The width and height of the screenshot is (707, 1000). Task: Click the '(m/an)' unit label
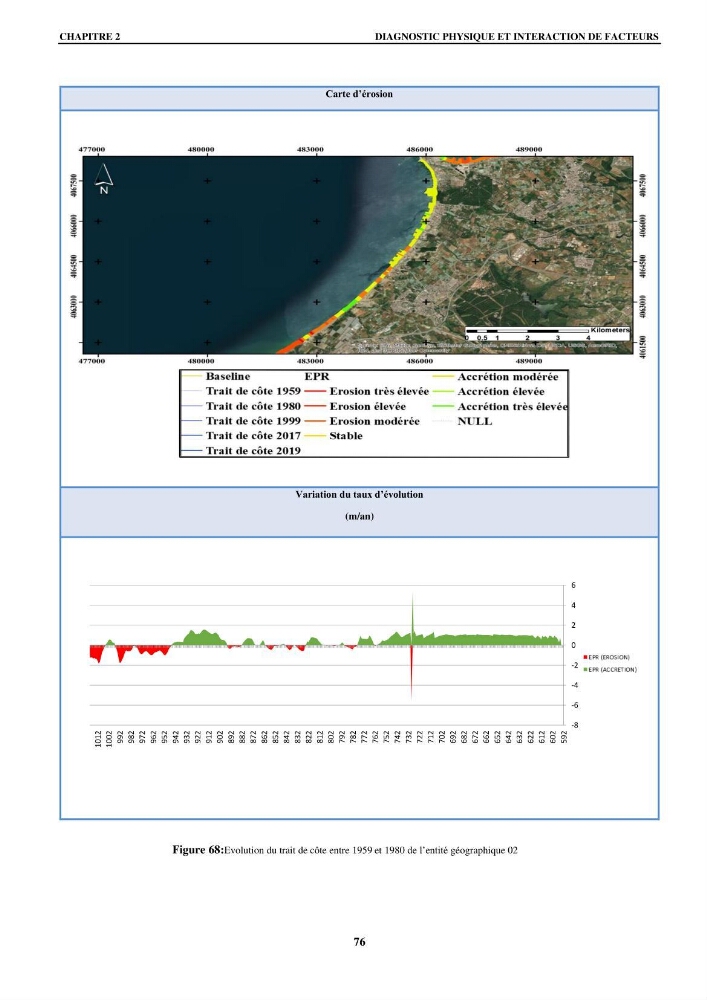tap(359, 517)
